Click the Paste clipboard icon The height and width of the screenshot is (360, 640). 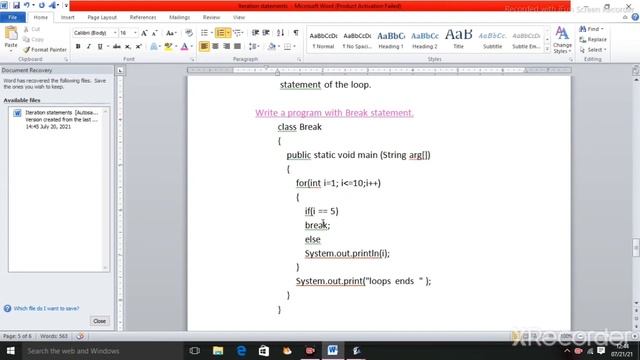pyautogui.click(x=11, y=33)
